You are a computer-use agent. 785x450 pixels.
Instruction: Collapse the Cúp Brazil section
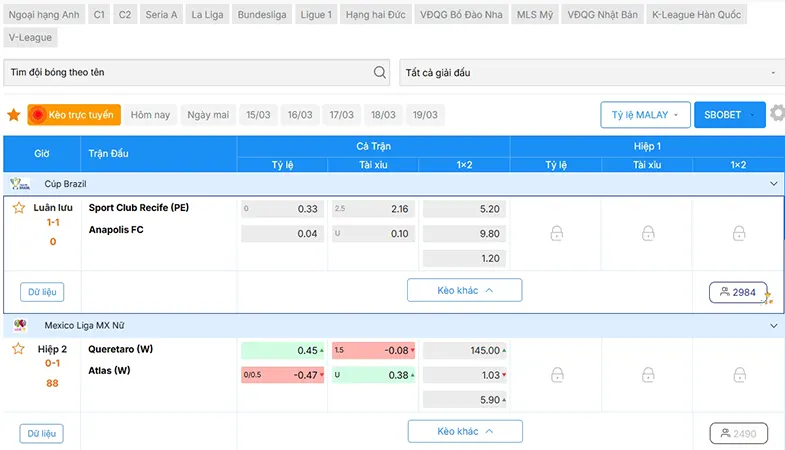(773, 184)
